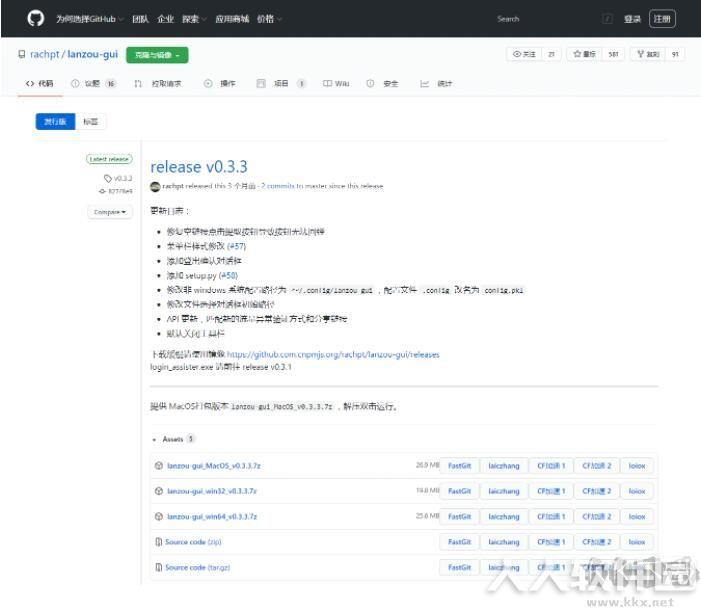Click FastGit mirror for Source code (tar.gz)
This screenshot has height=609, width=701.
[x=459, y=567]
